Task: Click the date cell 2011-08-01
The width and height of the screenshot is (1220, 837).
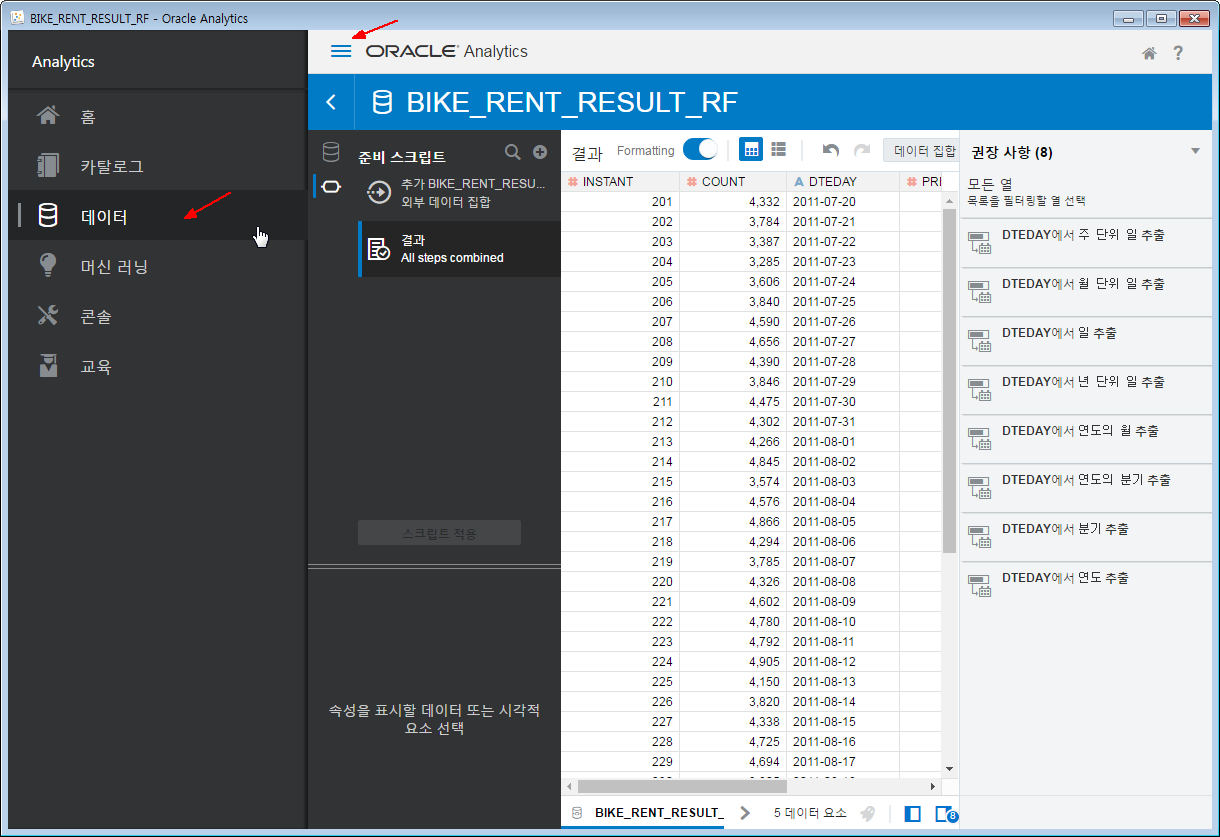Action: pos(843,442)
